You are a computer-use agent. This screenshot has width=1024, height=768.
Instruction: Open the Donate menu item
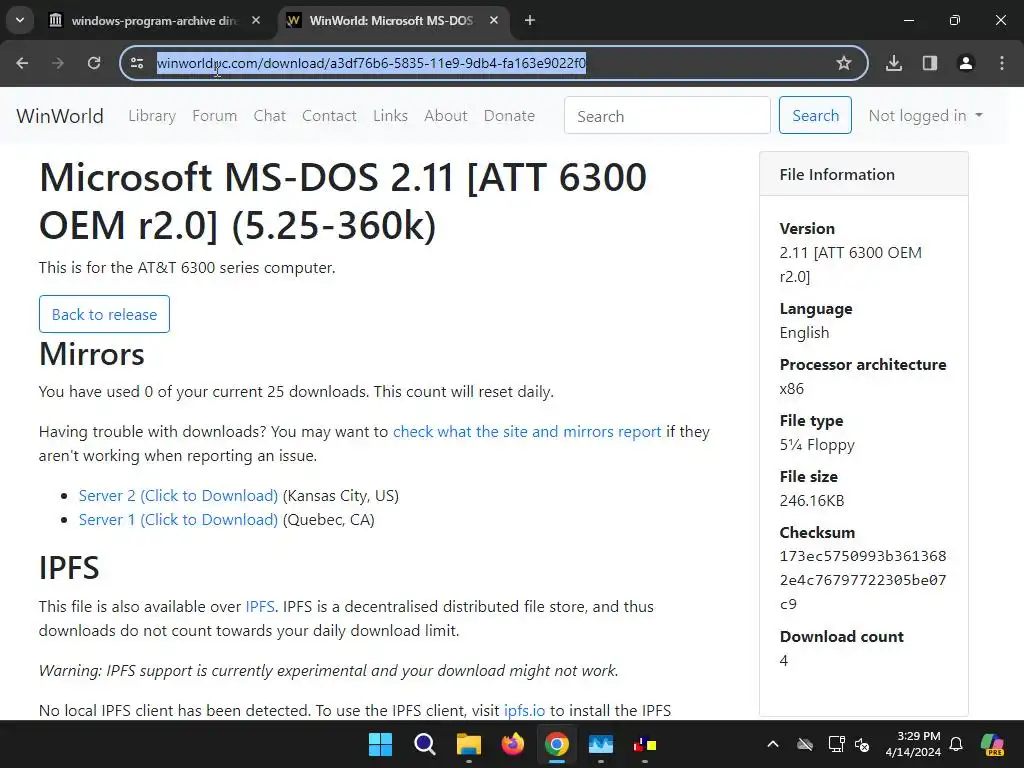click(x=509, y=116)
